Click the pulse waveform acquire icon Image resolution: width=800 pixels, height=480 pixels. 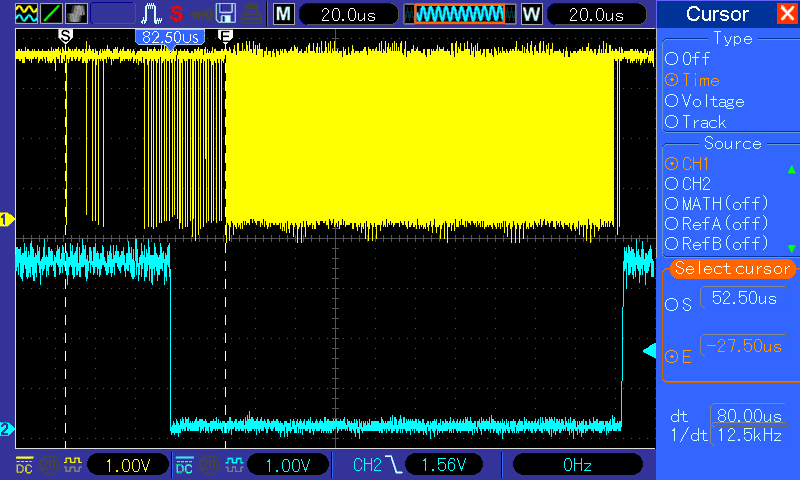pos(151,14)
